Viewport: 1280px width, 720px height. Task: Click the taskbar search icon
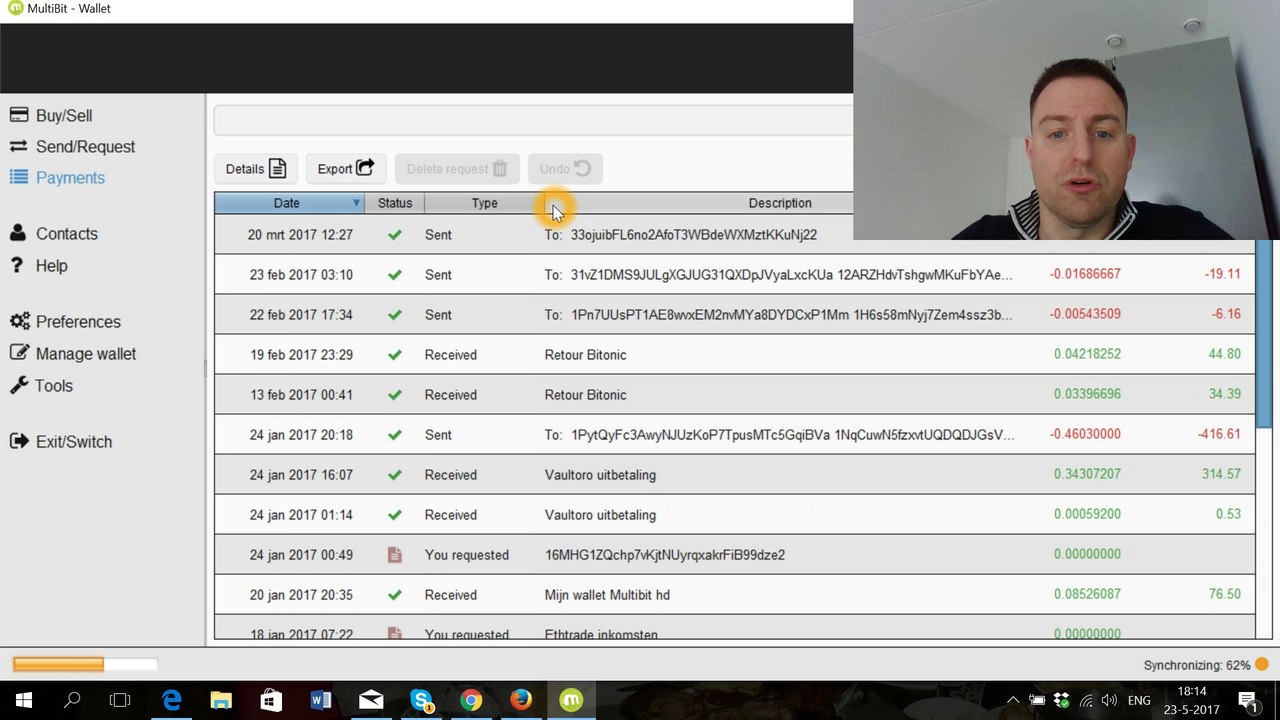click(72, 700)
